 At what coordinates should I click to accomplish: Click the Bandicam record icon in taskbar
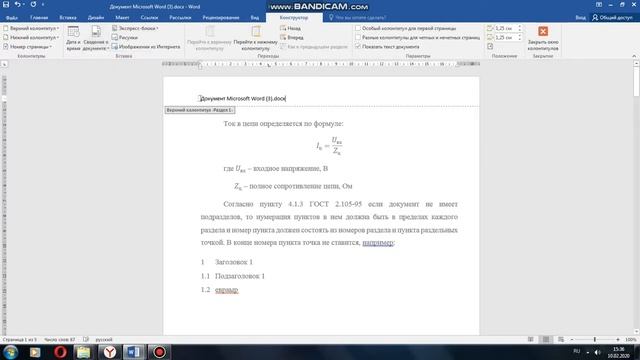(159, 352)
